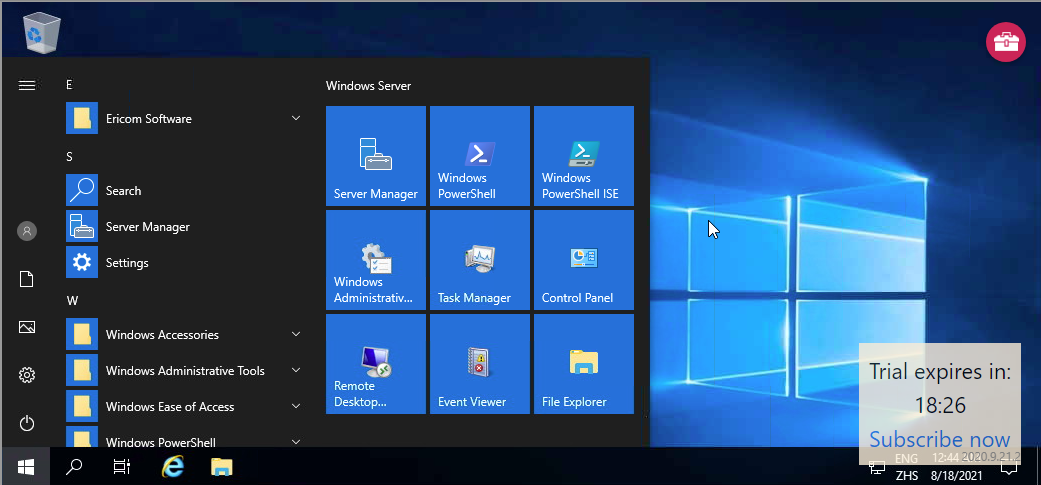Expand the Windows PowerShell folder chevron
Viewport: 1041px width, 485px height.
pyautogui.click(x=296, y=441)
